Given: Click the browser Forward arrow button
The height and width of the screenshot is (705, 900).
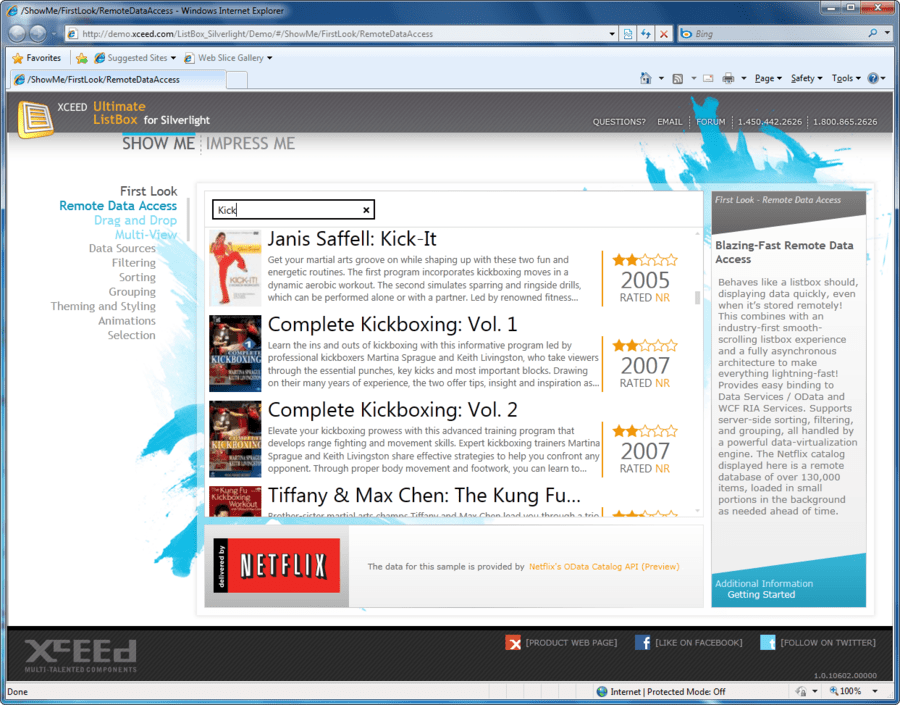Looking at the screenshot, I should (x=38, y=34).
